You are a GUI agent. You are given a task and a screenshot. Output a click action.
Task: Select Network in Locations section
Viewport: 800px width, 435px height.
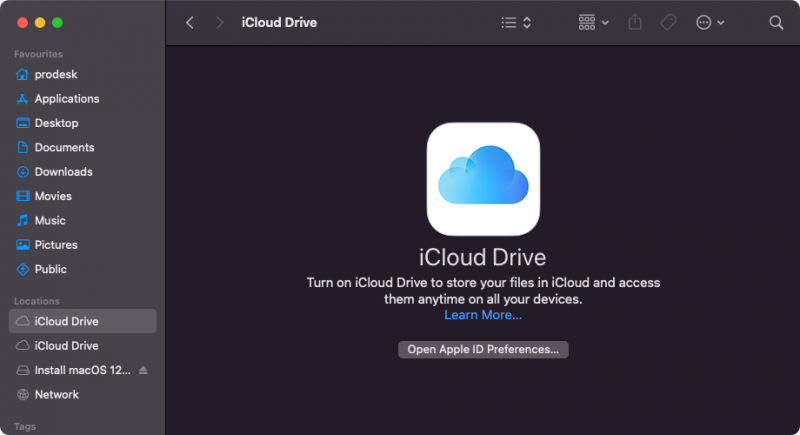56,394
